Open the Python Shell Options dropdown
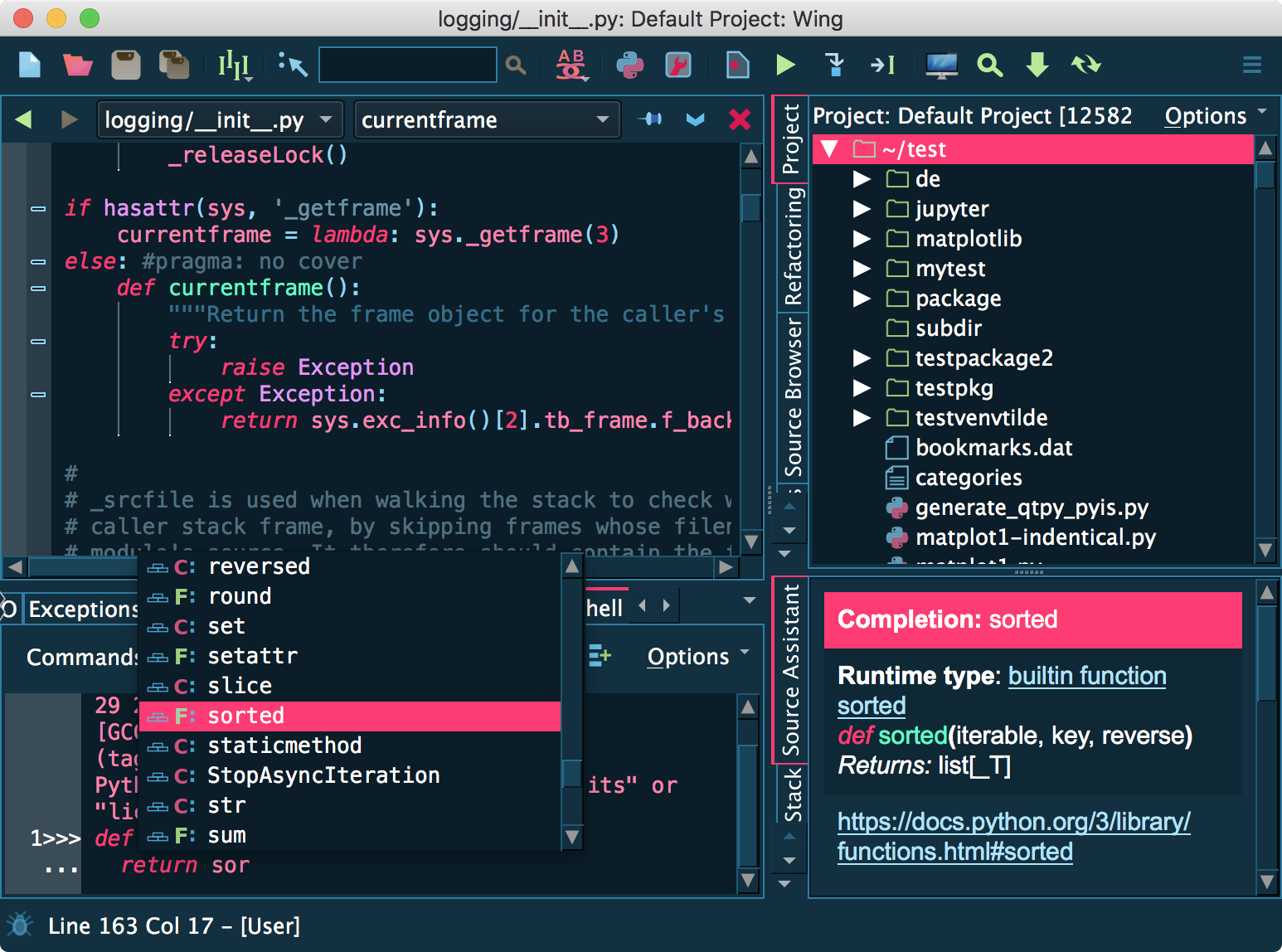Image resolution: width=1282 pixels, height=952 pixels. (698, 657)
